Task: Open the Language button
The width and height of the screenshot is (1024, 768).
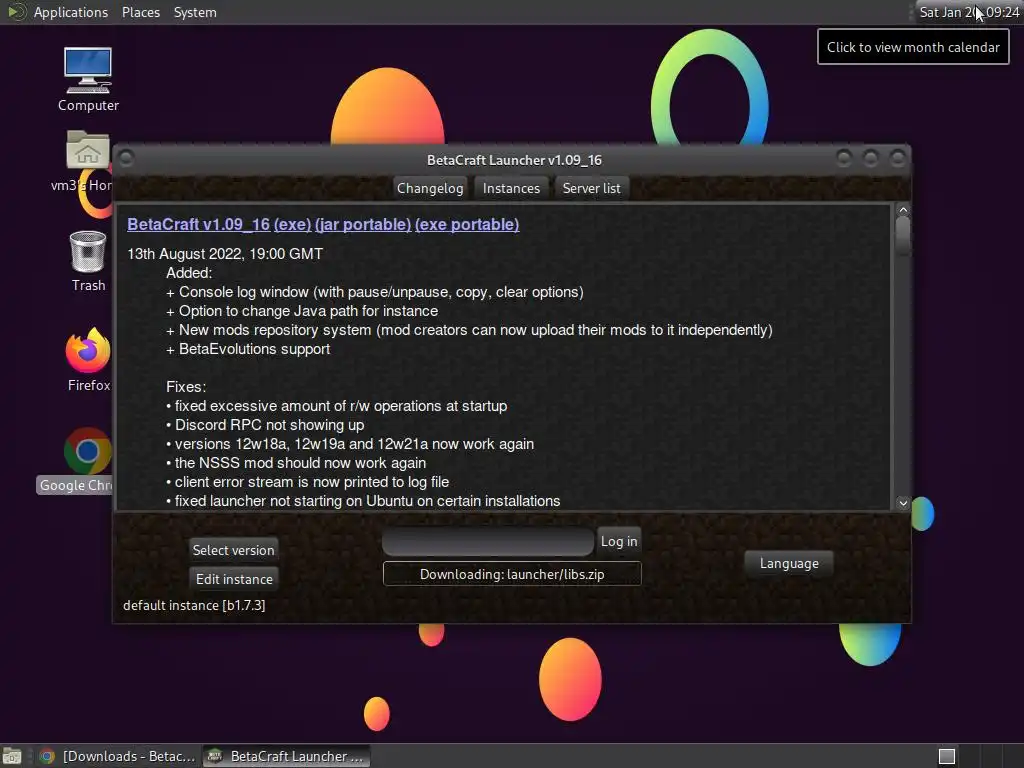Action: tap(789, 564)
